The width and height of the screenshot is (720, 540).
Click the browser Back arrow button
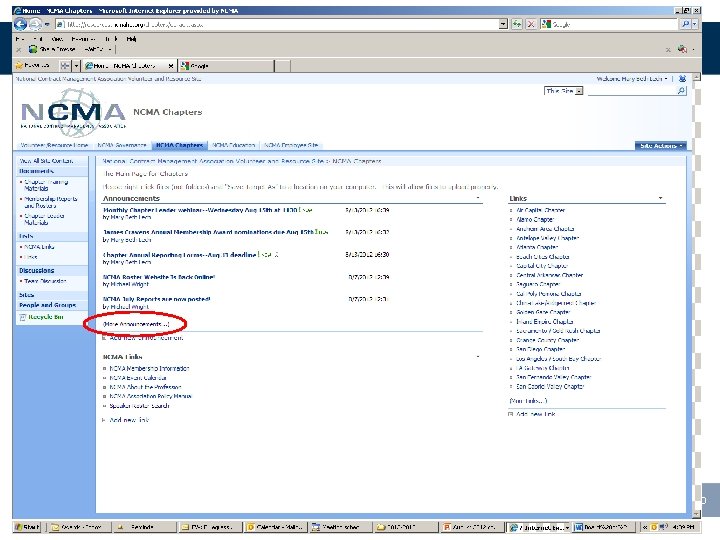point(21,24)
